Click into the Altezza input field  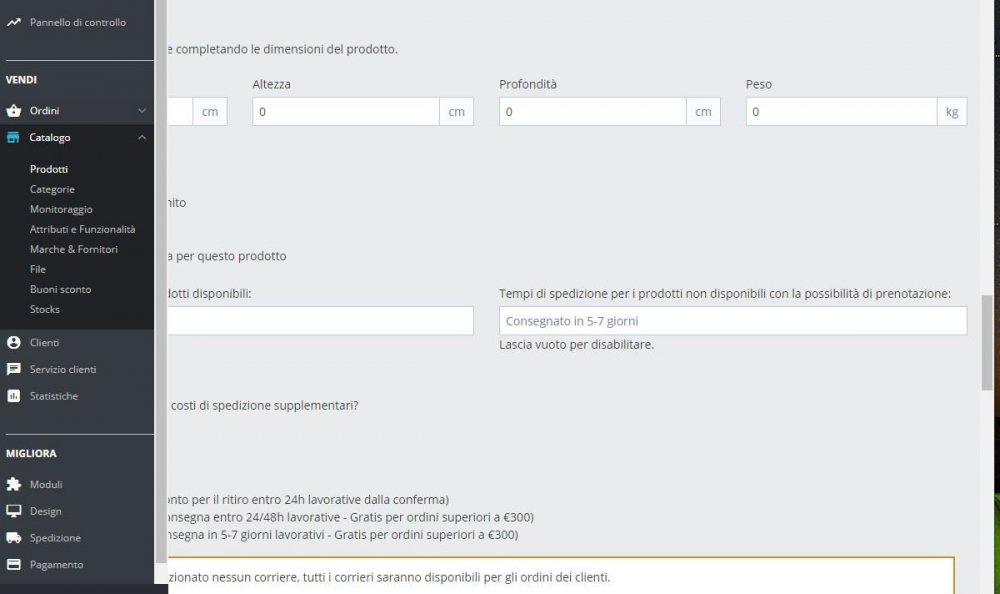[346, 112]
